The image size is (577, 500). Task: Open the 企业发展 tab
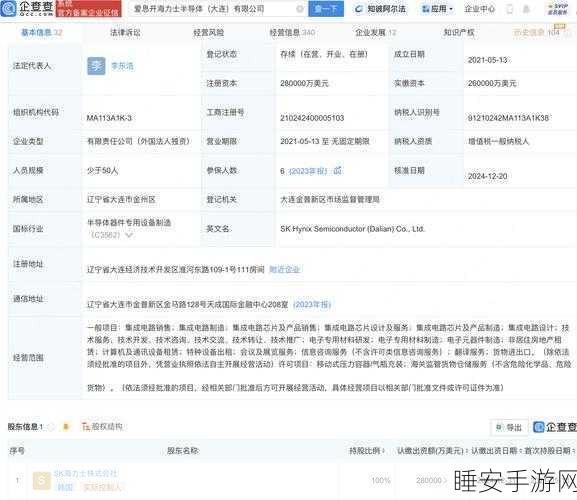pyautogui.click(x=375, y=32)
